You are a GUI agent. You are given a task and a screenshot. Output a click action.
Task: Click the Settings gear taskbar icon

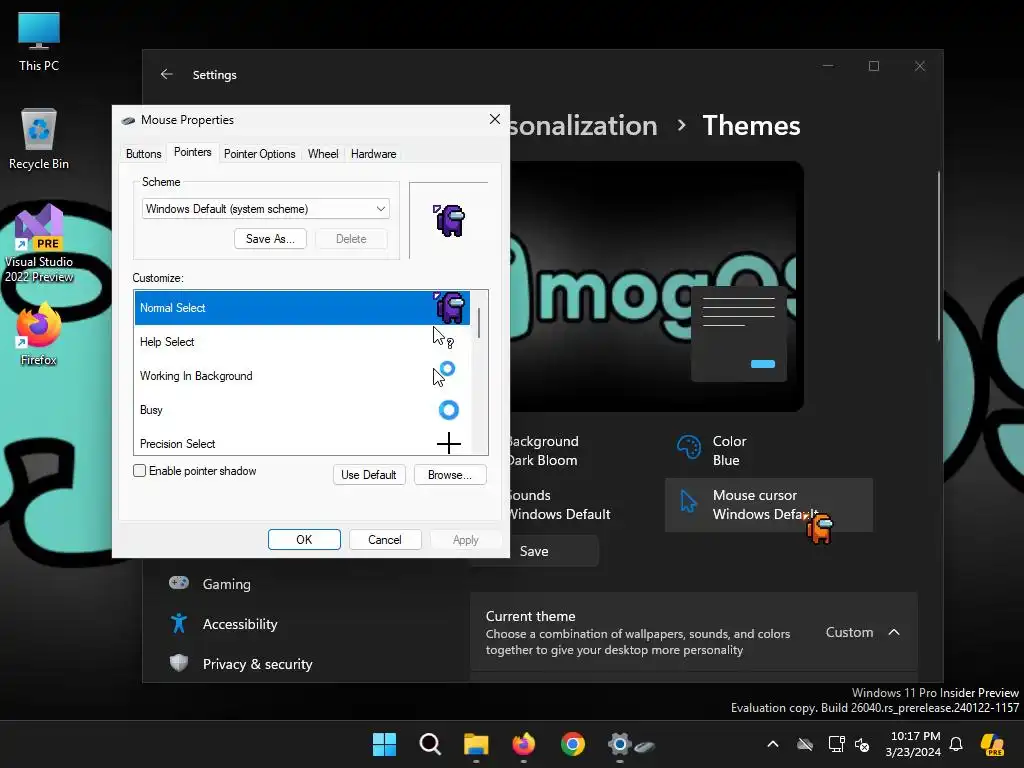coord(619,744)
